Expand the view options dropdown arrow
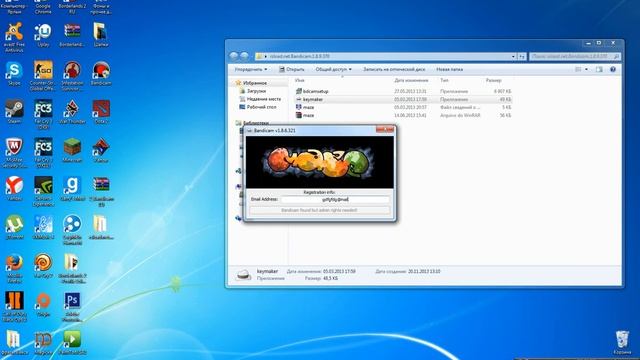Viewport: 640px width, 360px height. (x=587, y=69)
